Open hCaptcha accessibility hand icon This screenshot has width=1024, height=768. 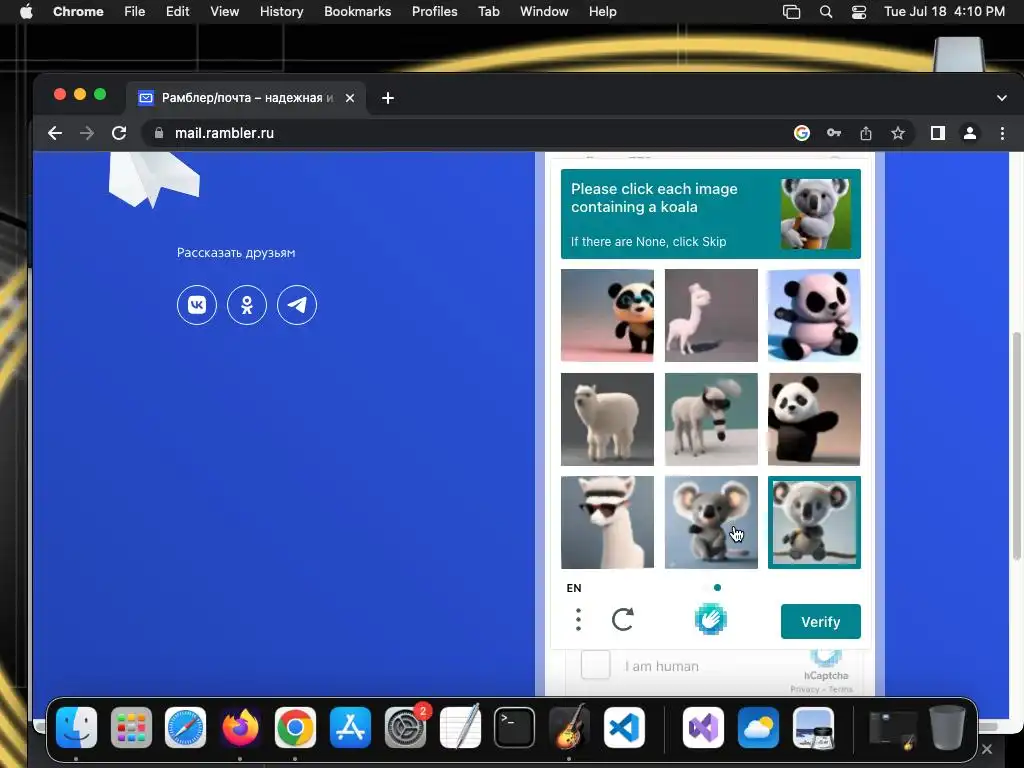pyautogui.click(x=711, y=619)
